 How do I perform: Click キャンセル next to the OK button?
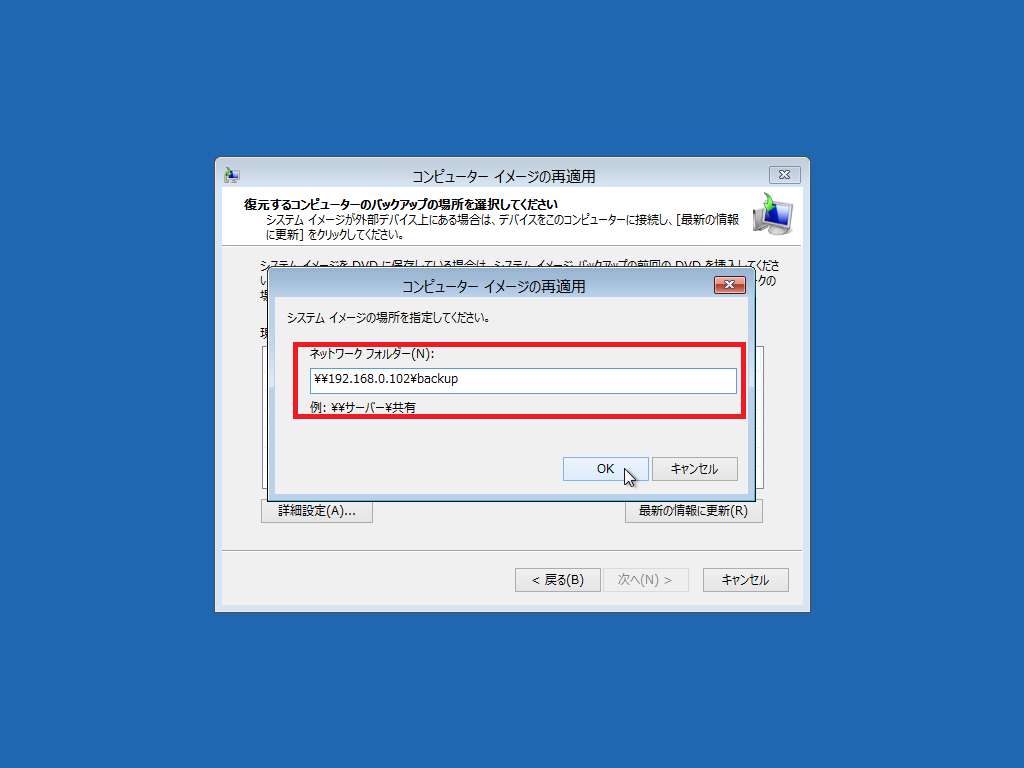click(x=694, y=469)
